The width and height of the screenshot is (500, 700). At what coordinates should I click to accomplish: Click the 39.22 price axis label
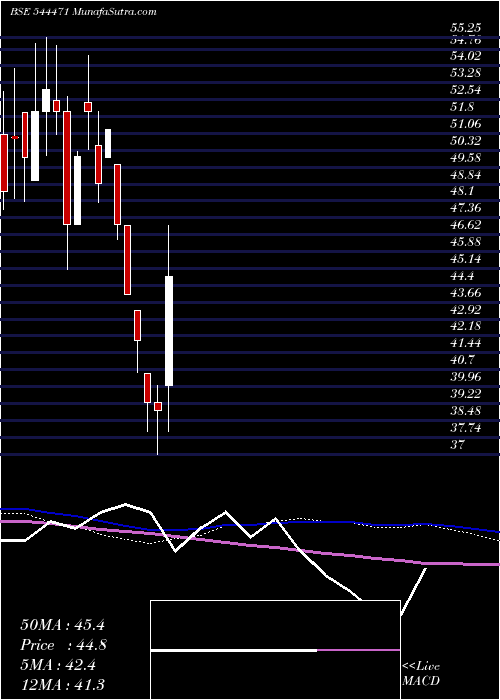(466, 395)
